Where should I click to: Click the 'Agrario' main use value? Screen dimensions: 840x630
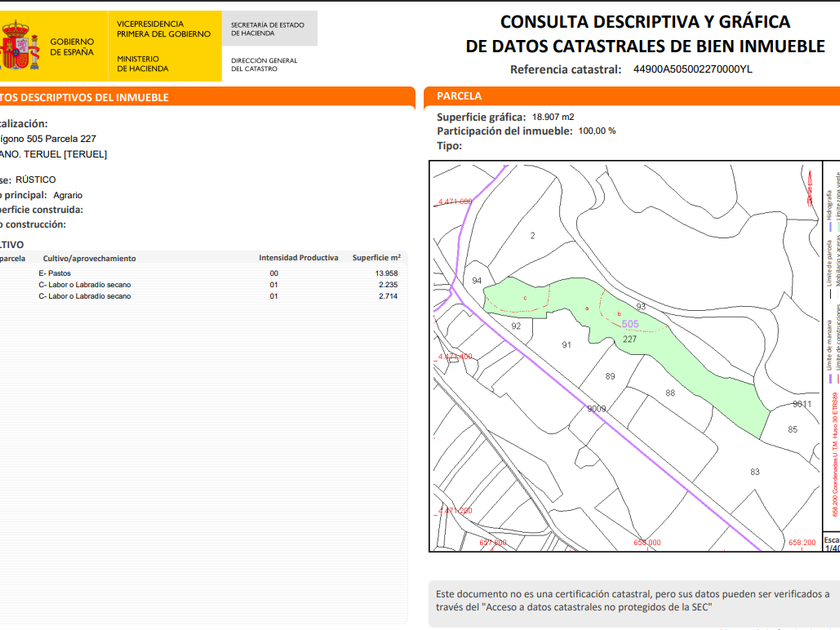68,195
